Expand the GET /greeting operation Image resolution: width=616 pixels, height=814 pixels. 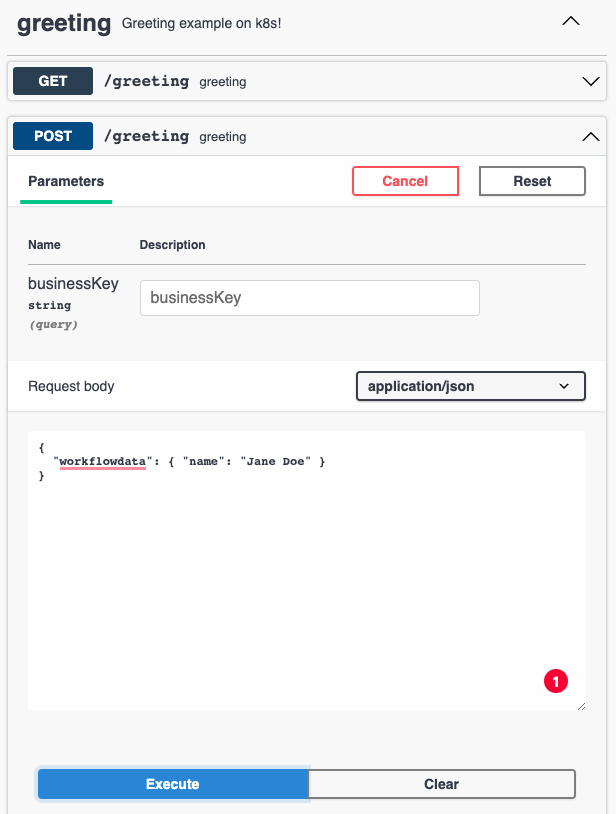coord(300,81)
